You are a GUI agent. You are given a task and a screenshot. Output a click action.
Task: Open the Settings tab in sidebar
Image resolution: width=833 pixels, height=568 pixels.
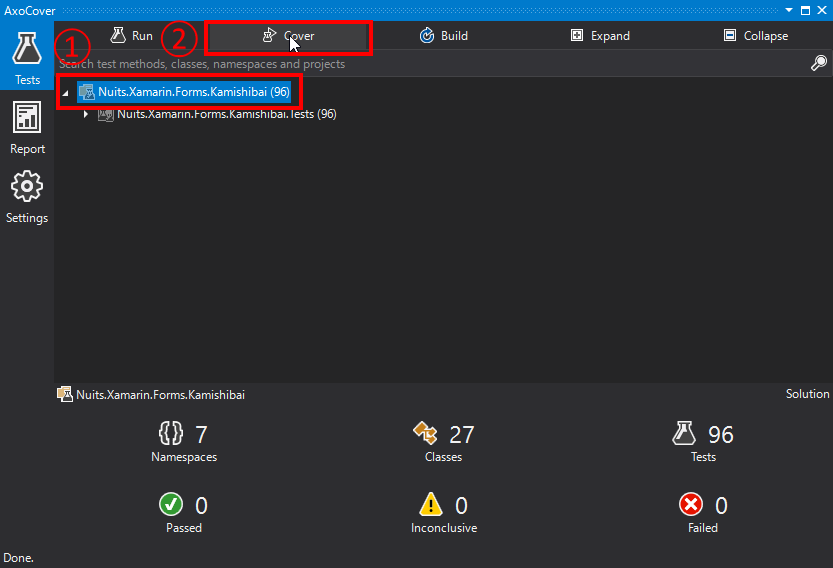27,197
